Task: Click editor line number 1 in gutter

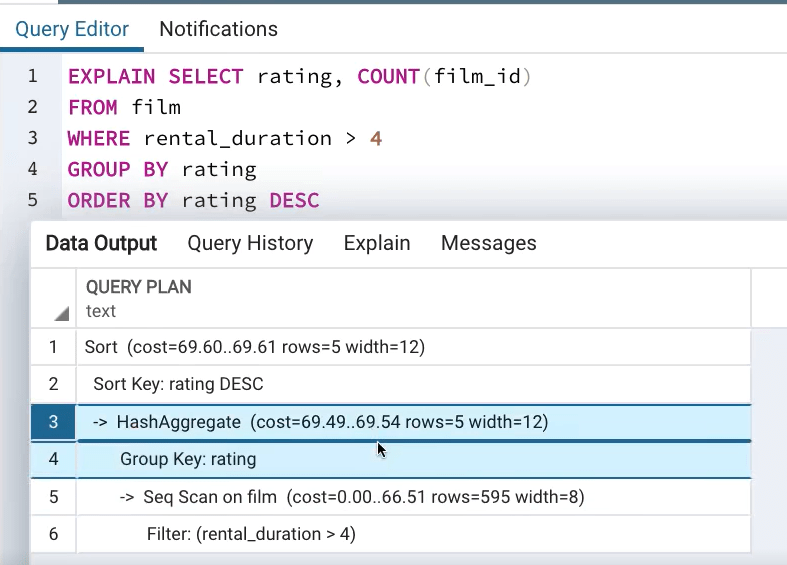Action: tap(33, 76)
